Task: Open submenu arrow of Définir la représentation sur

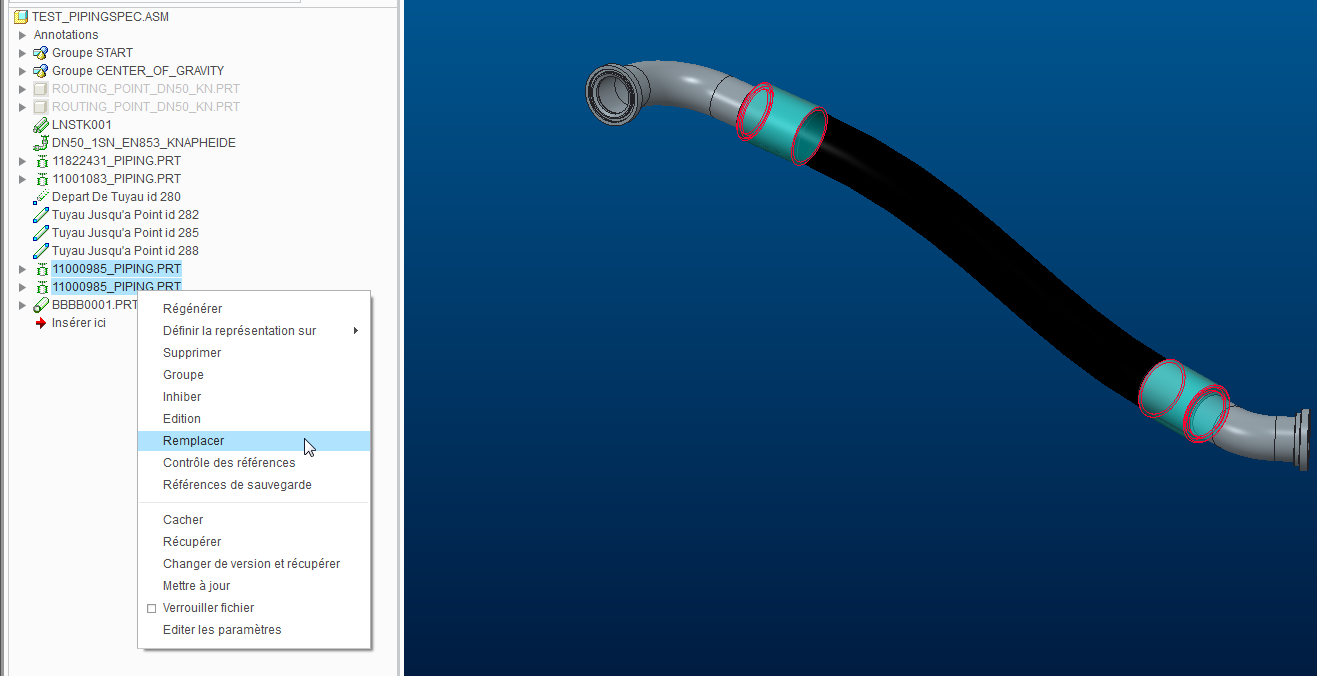Action: (x=356, y=331)
